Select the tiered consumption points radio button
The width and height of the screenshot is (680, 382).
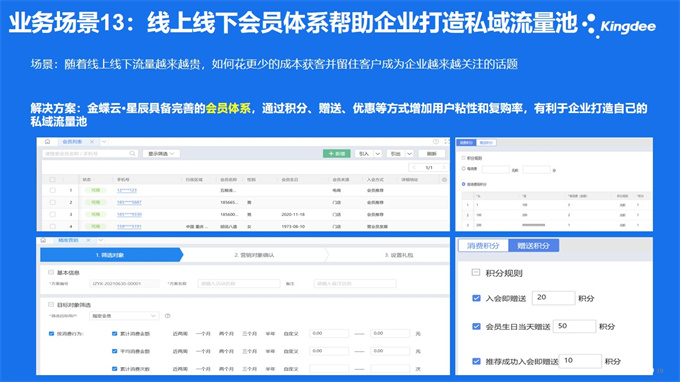coord(464,184)
